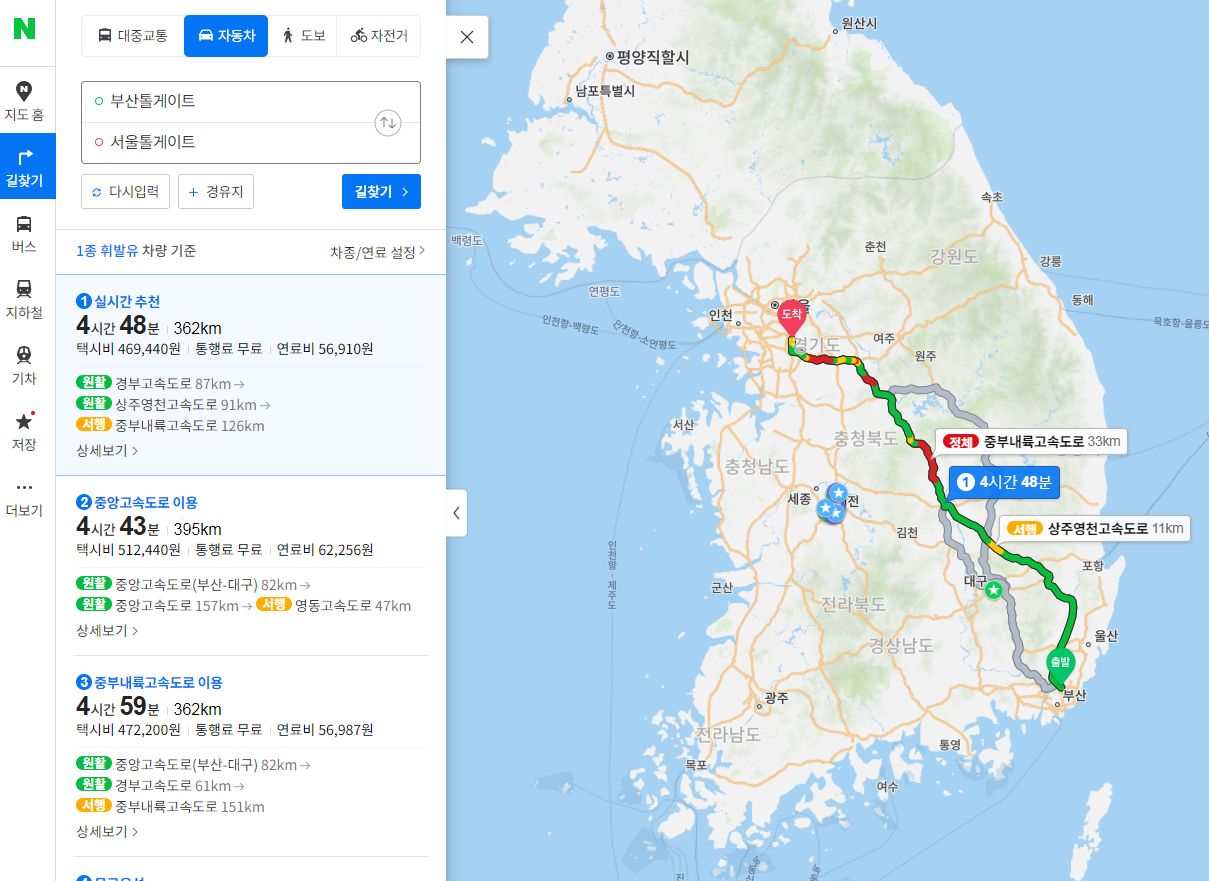The image size is (1209, 881).
Task: Switch to 자전거 bicycle mode
Action: [378, 36]
